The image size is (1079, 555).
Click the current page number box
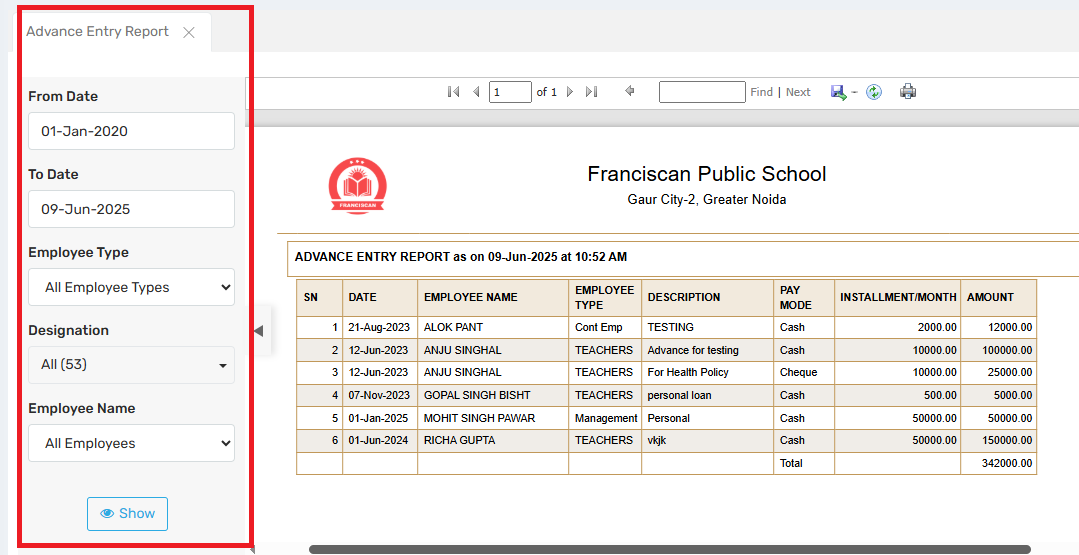click(510, 92)
